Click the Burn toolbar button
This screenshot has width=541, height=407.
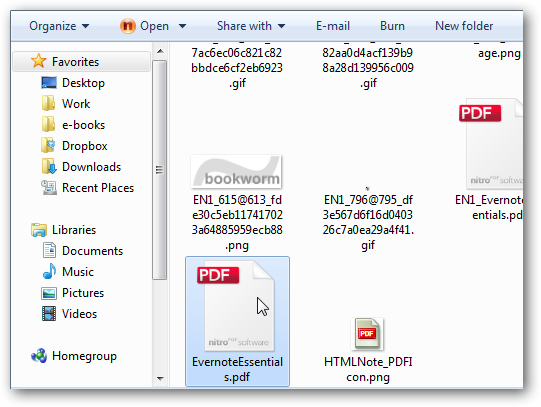coord(392,26)
